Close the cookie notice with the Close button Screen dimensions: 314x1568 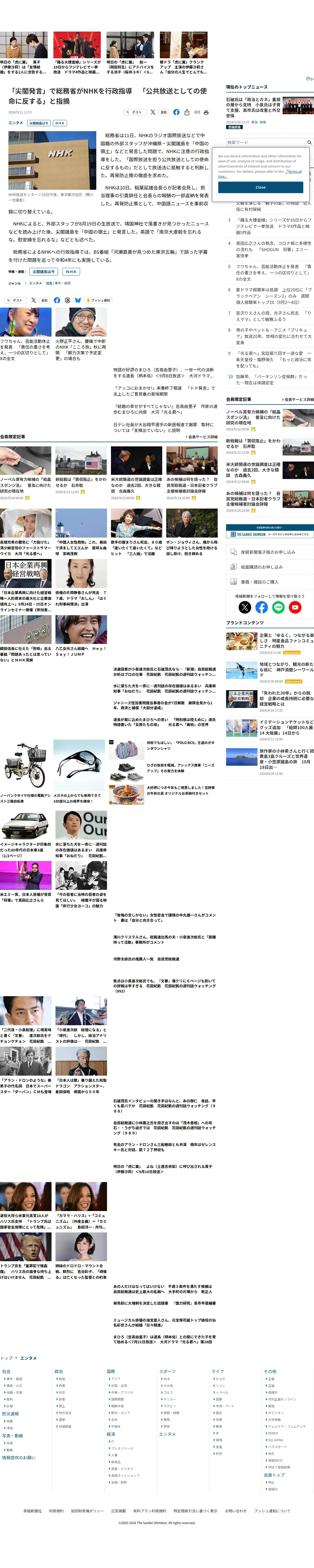(260, 187)
